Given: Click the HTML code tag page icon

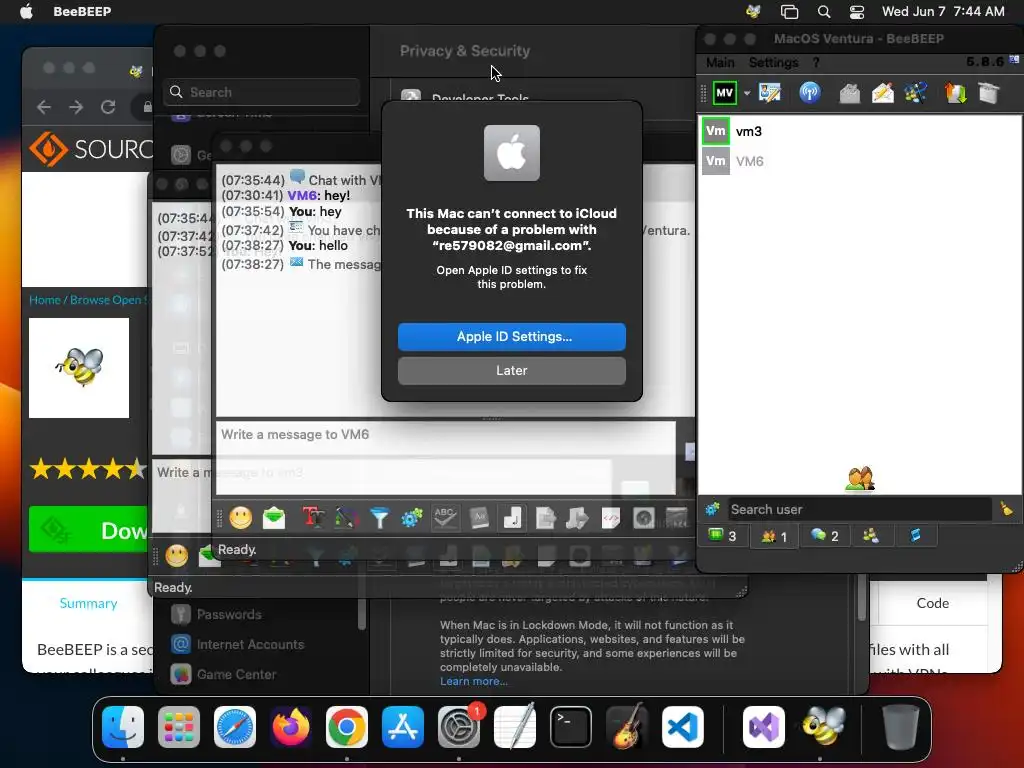Looking at the screenshot, I should (611, 519).
